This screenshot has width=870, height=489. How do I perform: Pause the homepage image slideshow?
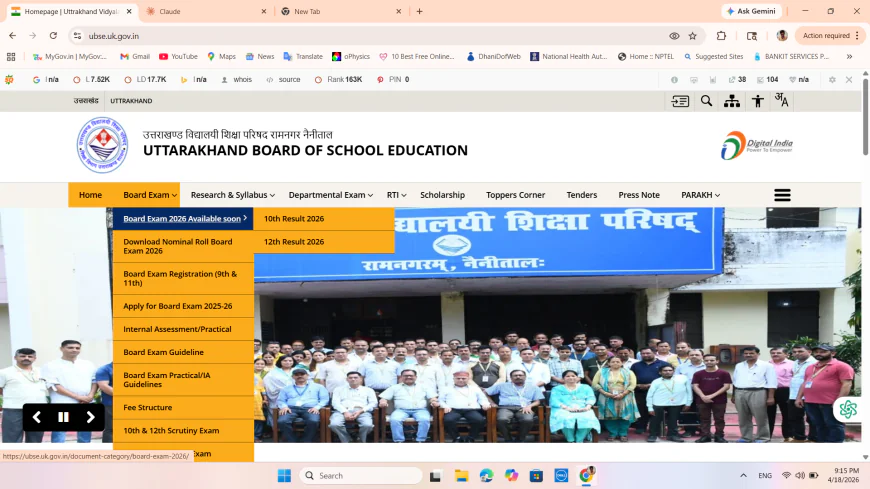tap(63, 417)
